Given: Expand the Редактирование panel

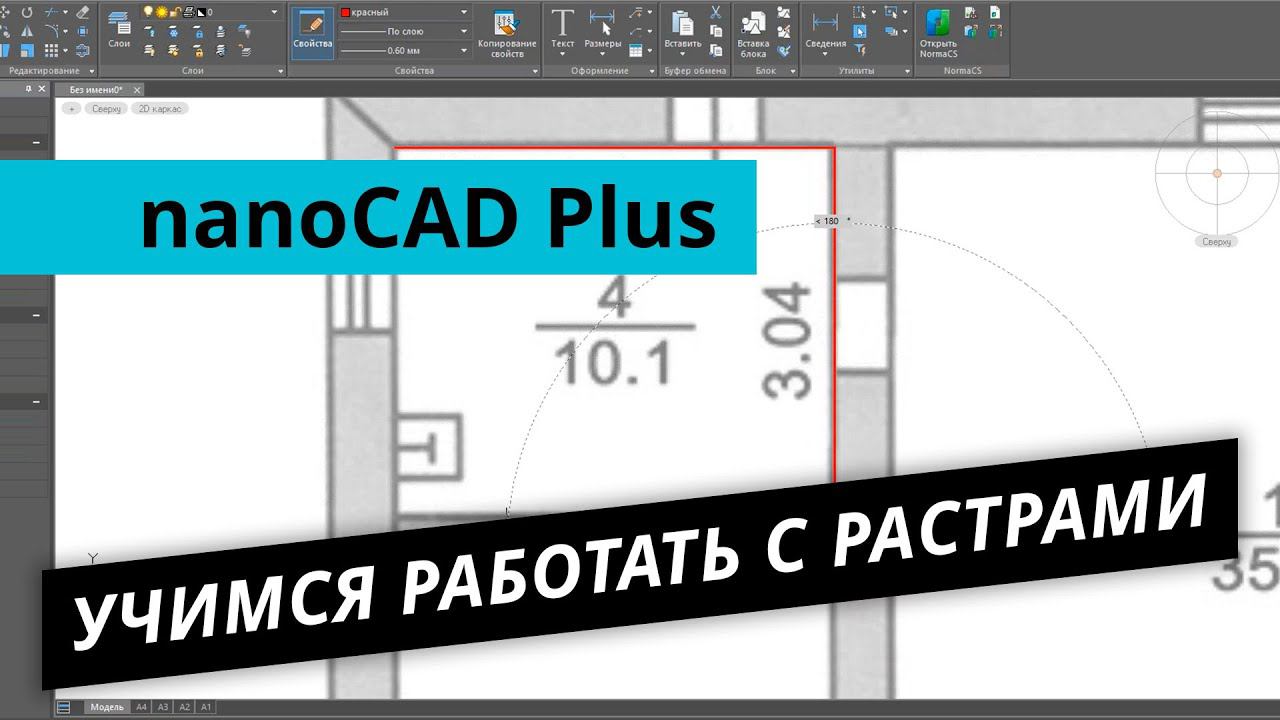Looking at the screenshot, I should 91,71.
